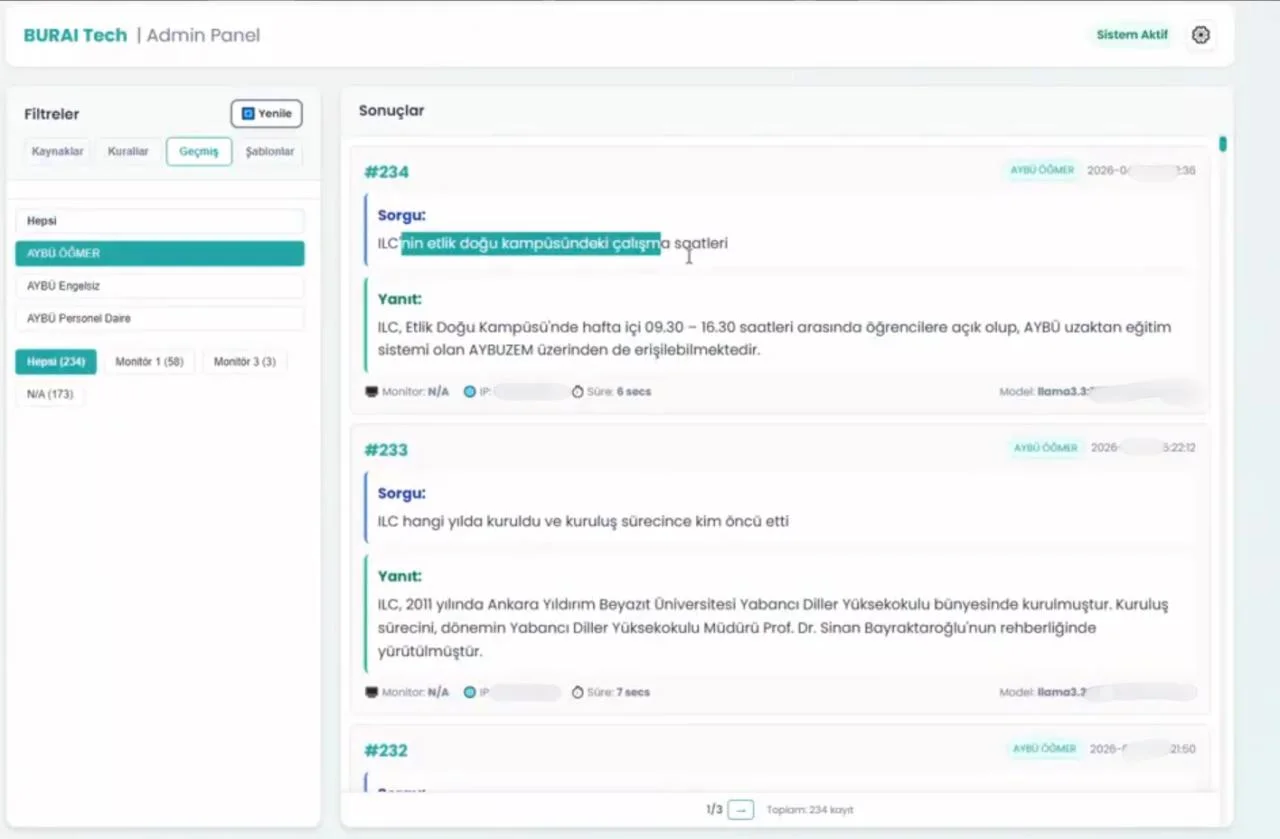Select the Geçmiş tab

(x=199, y=152)
